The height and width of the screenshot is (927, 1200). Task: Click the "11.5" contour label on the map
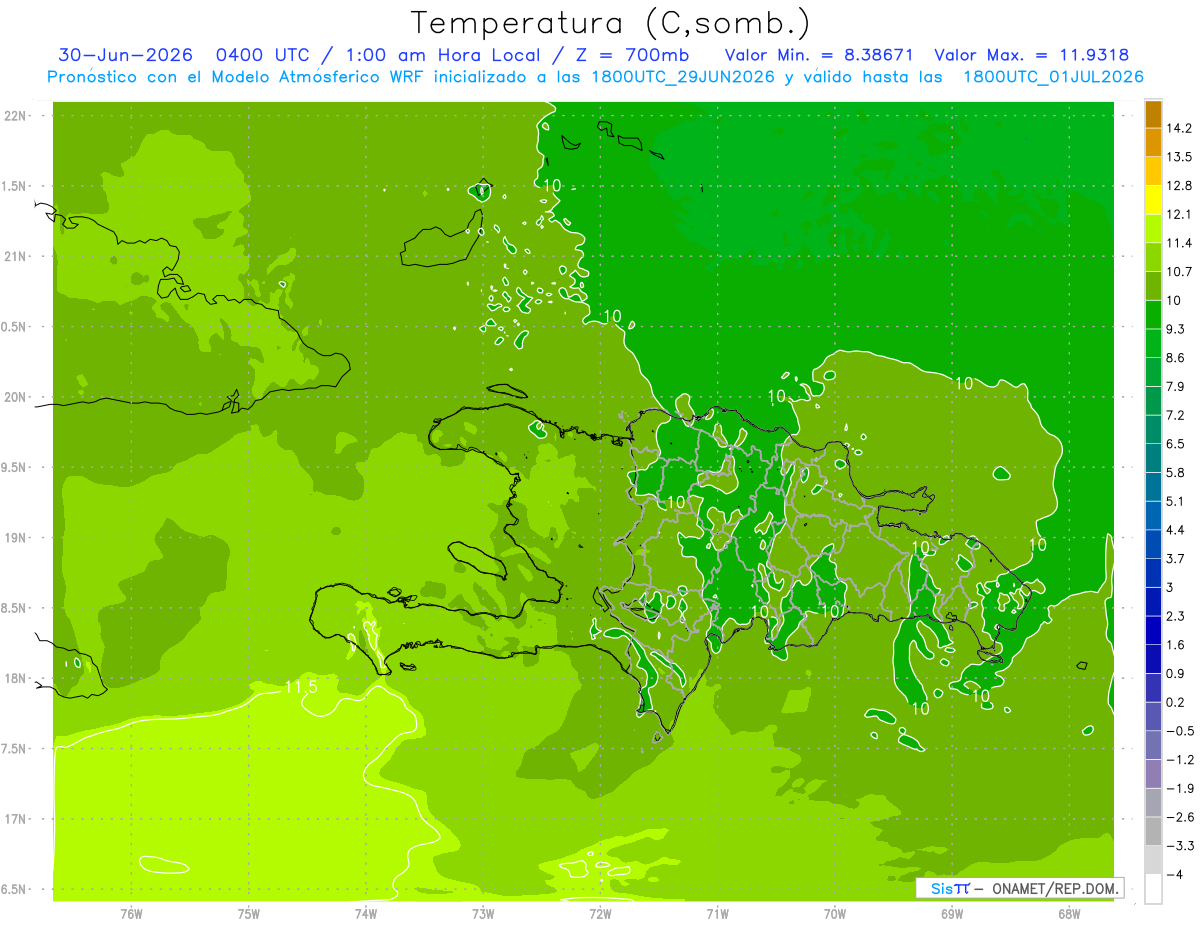click(x=301, y=687)
